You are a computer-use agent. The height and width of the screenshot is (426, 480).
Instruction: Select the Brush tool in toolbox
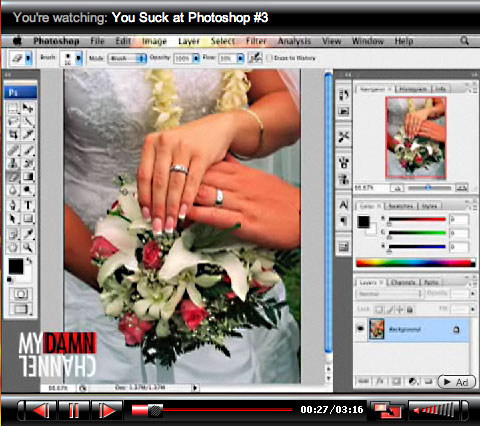(x=28, y=150)
